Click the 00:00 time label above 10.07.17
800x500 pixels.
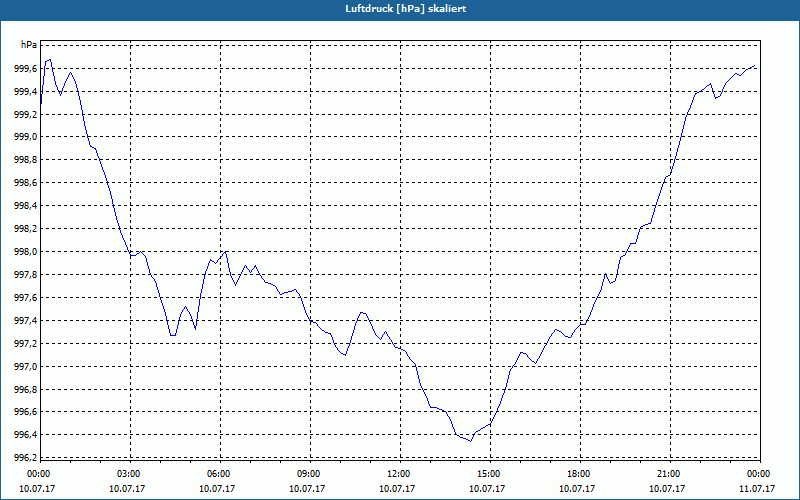point(38,474)
